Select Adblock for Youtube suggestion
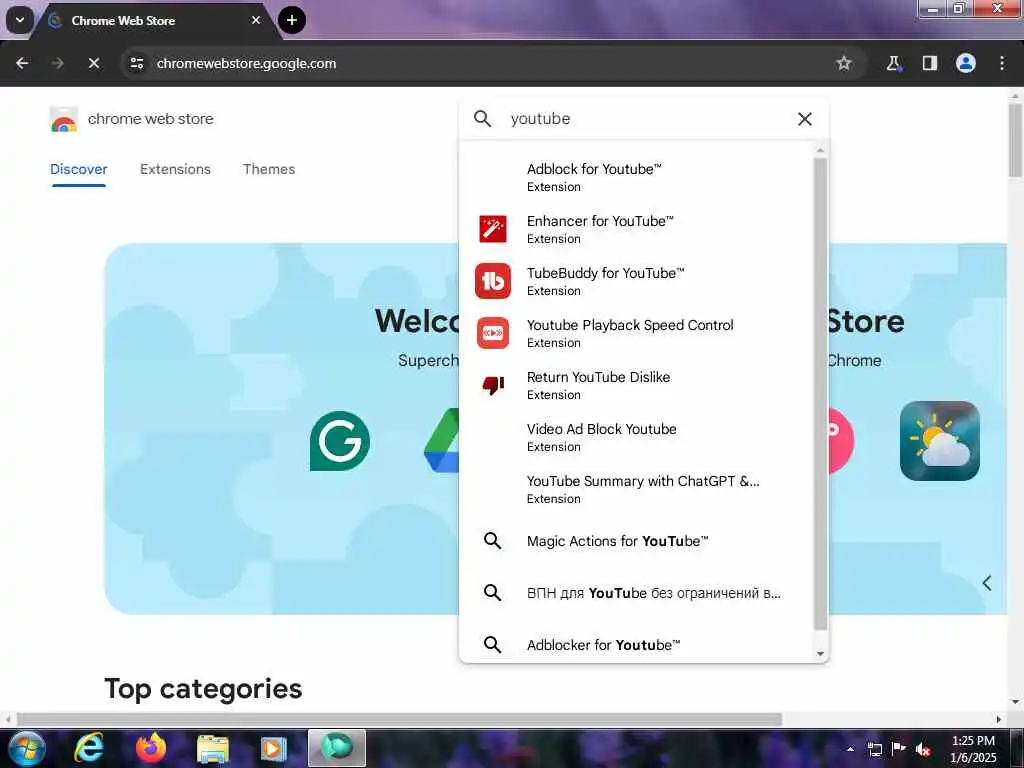 point(637,177)
